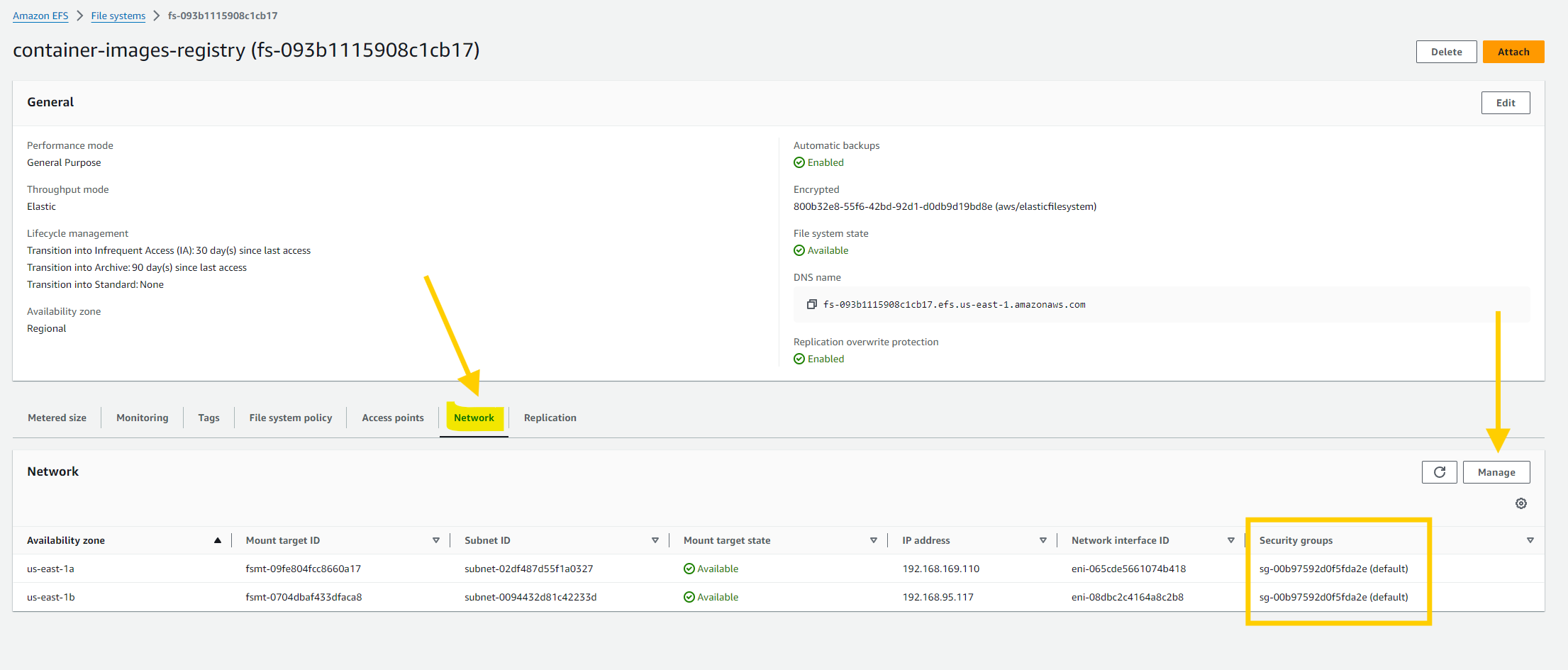Open Subnet ID column sort arrow
This screenshot has width=1568, height=670.
tap(655, 540)
